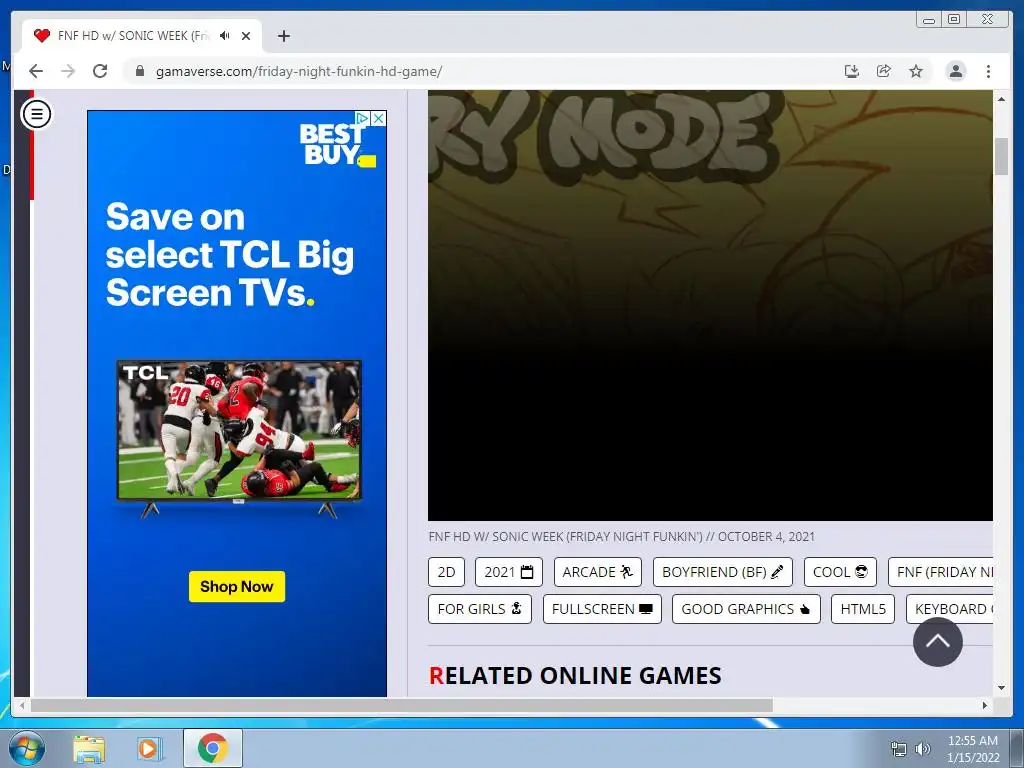The image size is (1024, 768).
Task: Click the Best Buy logo in the ad
Action: pyautogui.click(x=336, y=145)
